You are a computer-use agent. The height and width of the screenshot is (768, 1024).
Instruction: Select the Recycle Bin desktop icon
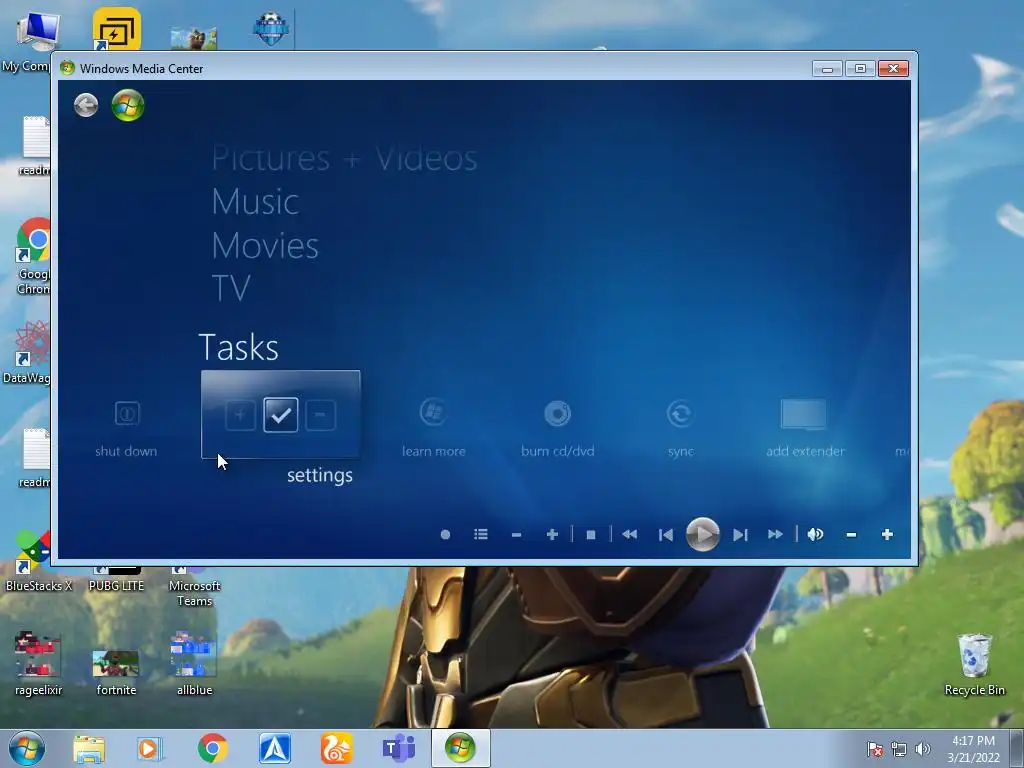(x=974, y=665)
